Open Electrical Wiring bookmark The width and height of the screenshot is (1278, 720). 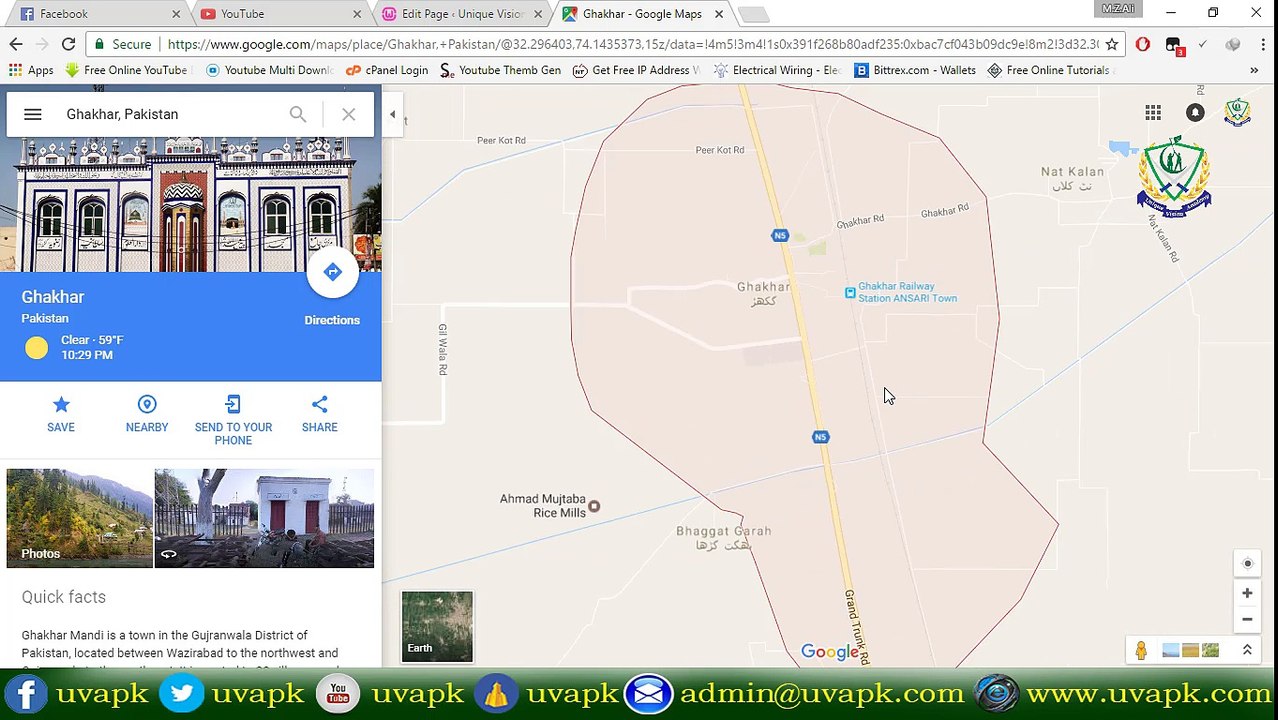777,70
